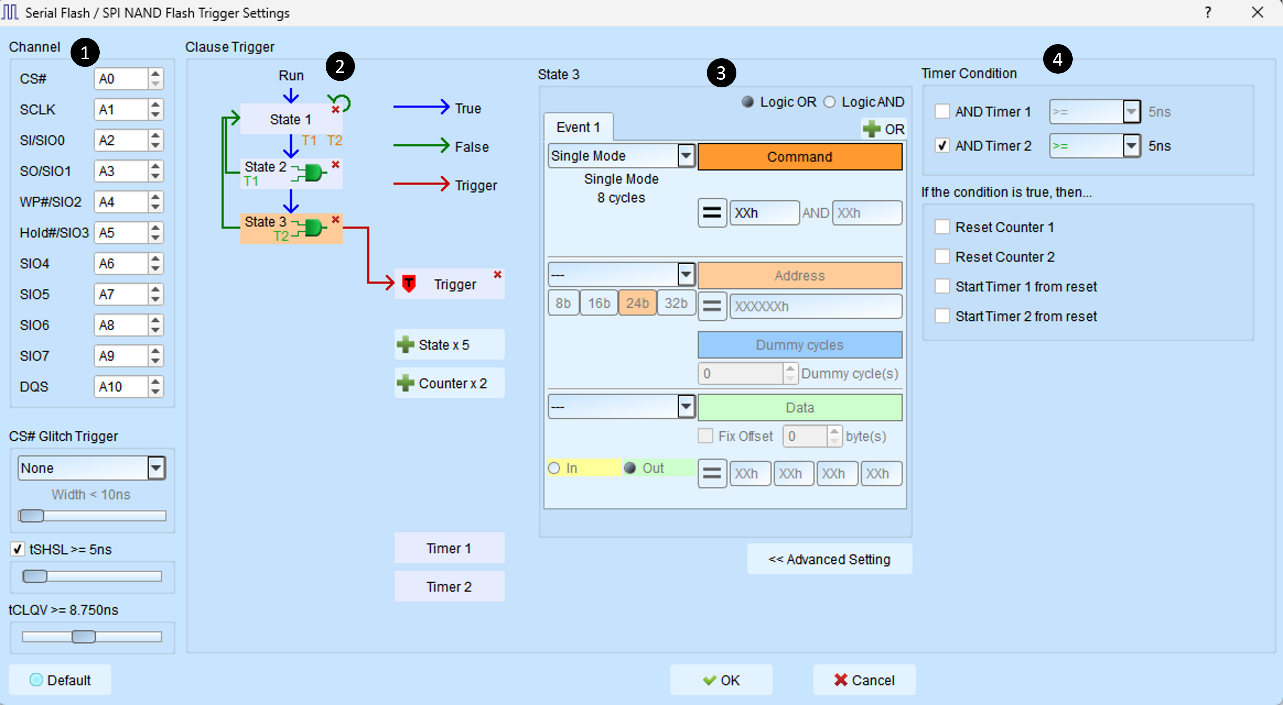Open AND Timer 1 comparison dropdown
The image size is (1283, 705).
(x=1095, y=112)
